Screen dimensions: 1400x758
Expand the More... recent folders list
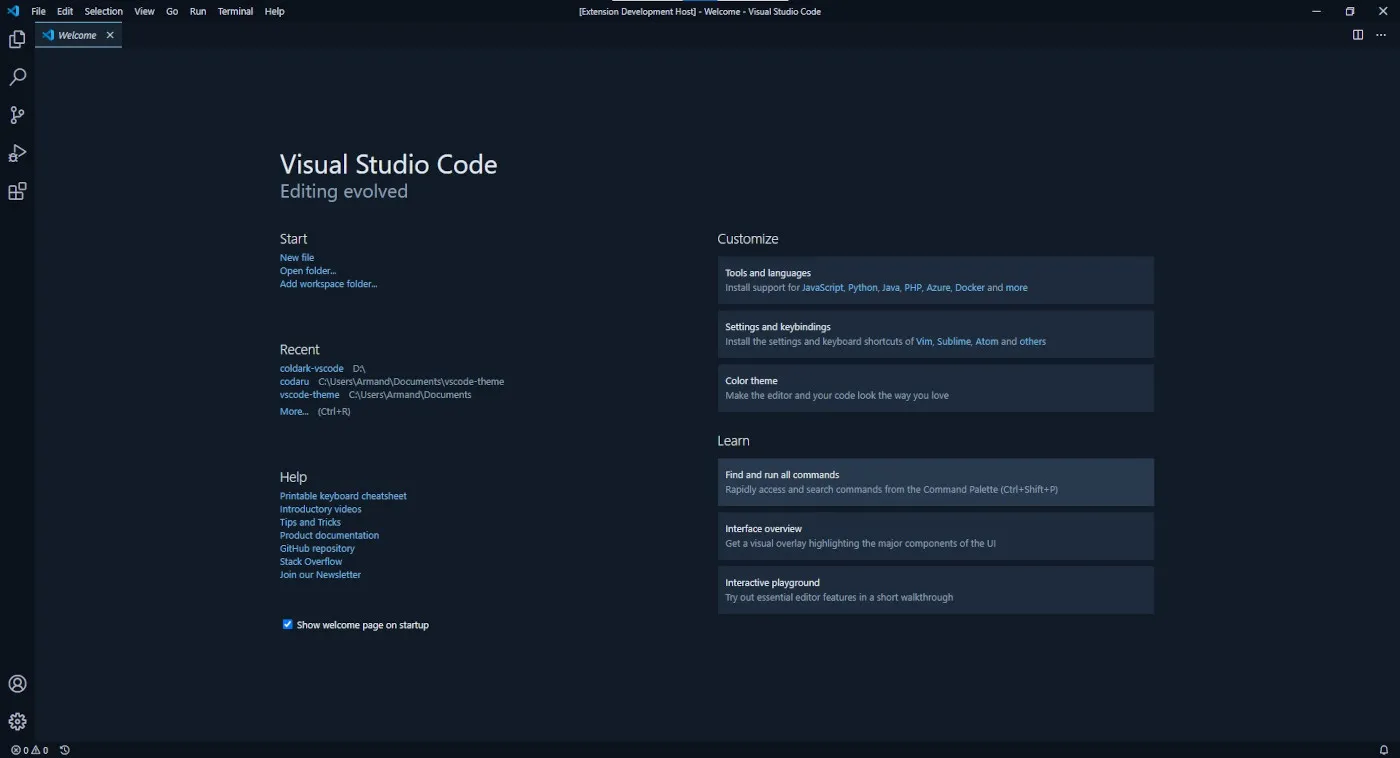point(294,412)
